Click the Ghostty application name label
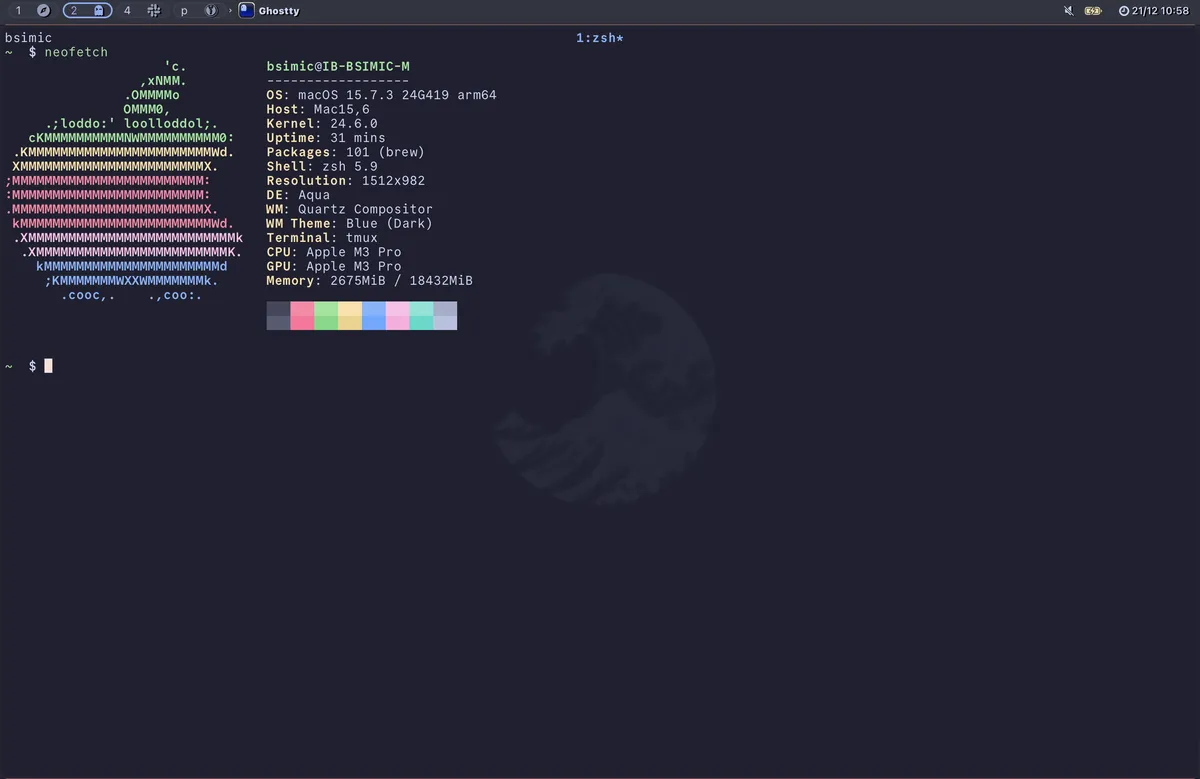Screen dimensions: 1200x779 point(279,11)
